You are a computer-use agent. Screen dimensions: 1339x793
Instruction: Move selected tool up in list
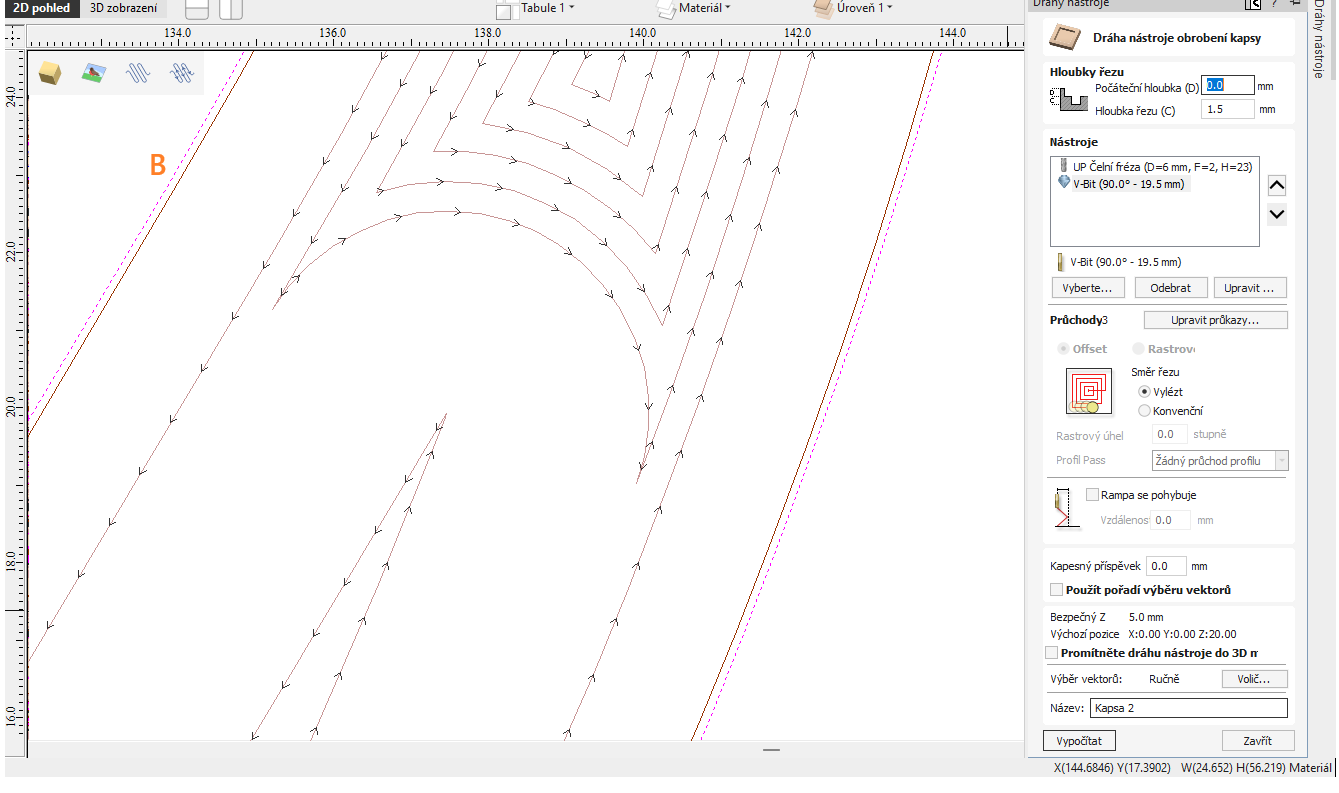tap(1276, 185)
